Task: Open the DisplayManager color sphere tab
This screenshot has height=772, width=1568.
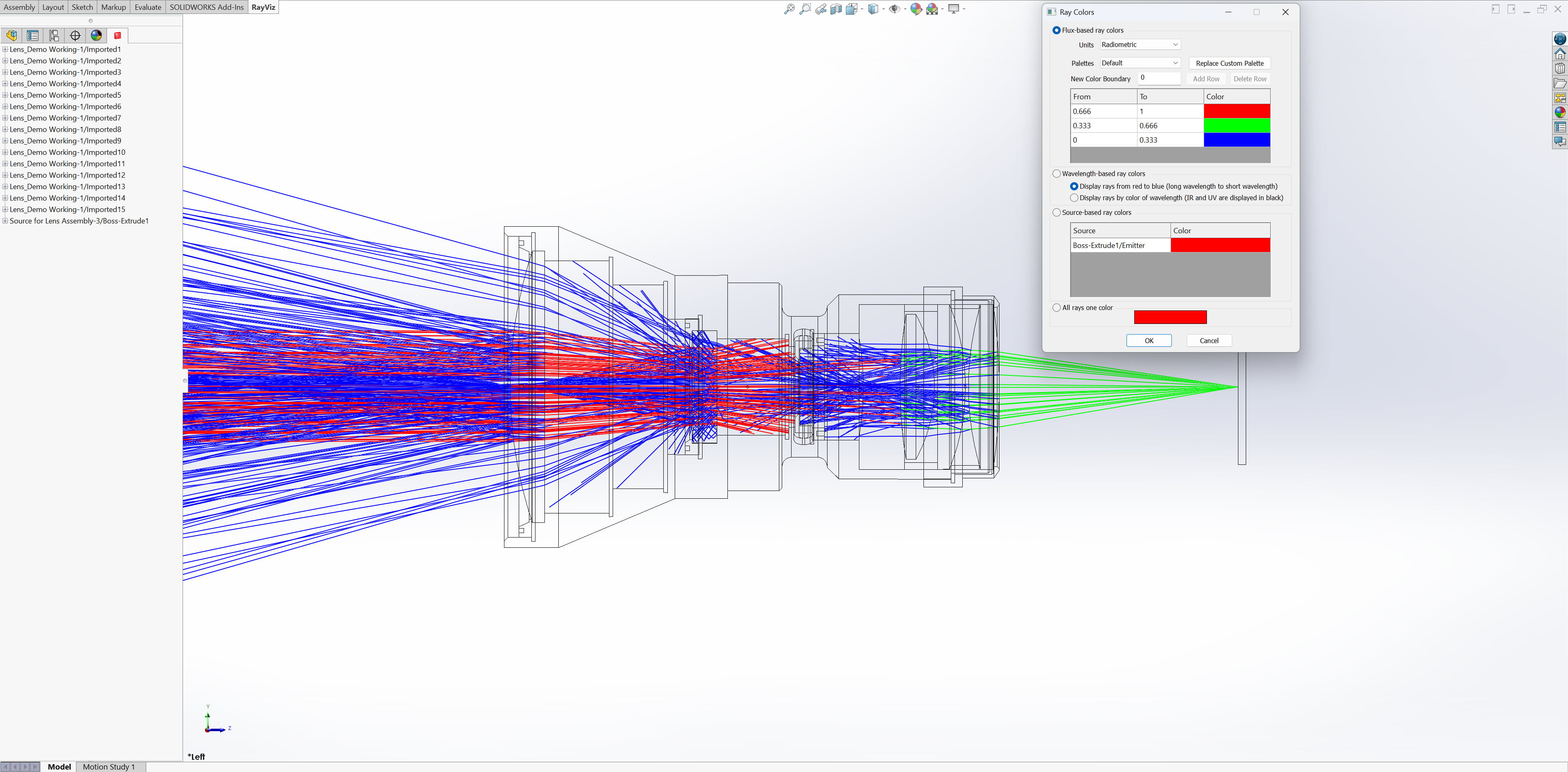Action: [96, 35]
